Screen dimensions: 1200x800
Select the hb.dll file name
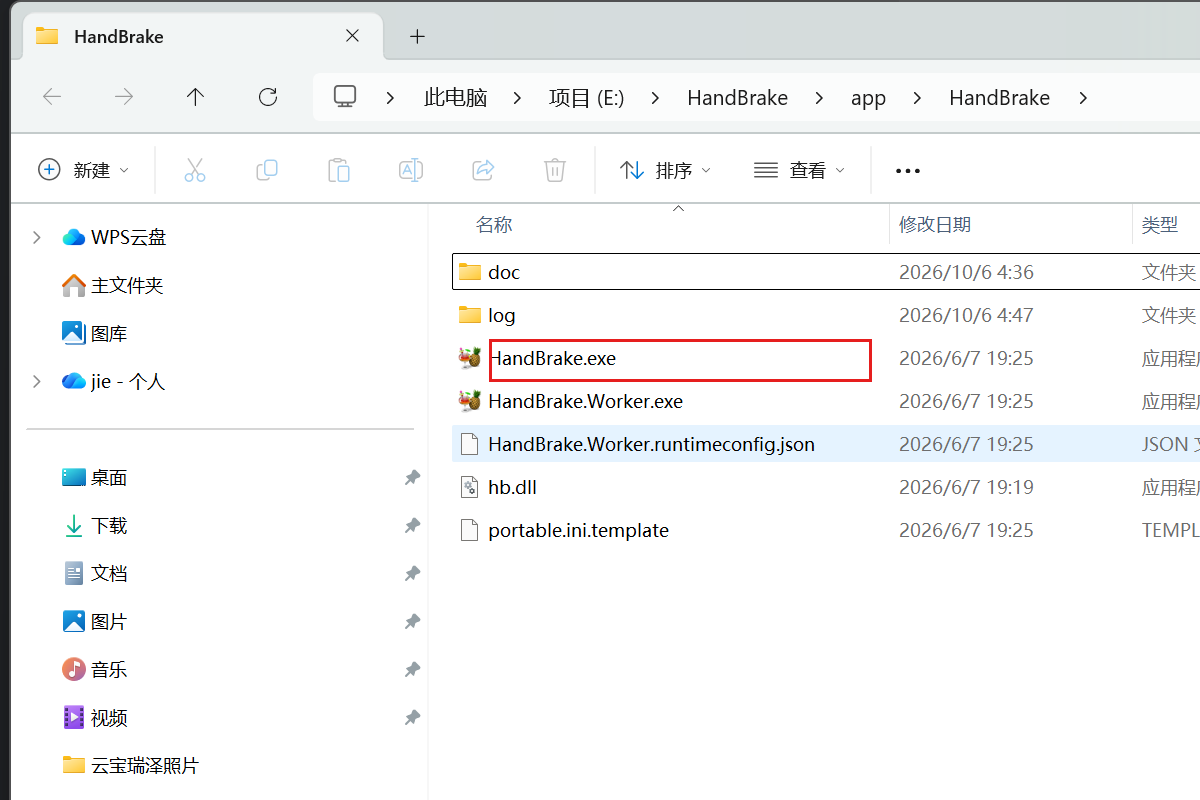[512, 487]
